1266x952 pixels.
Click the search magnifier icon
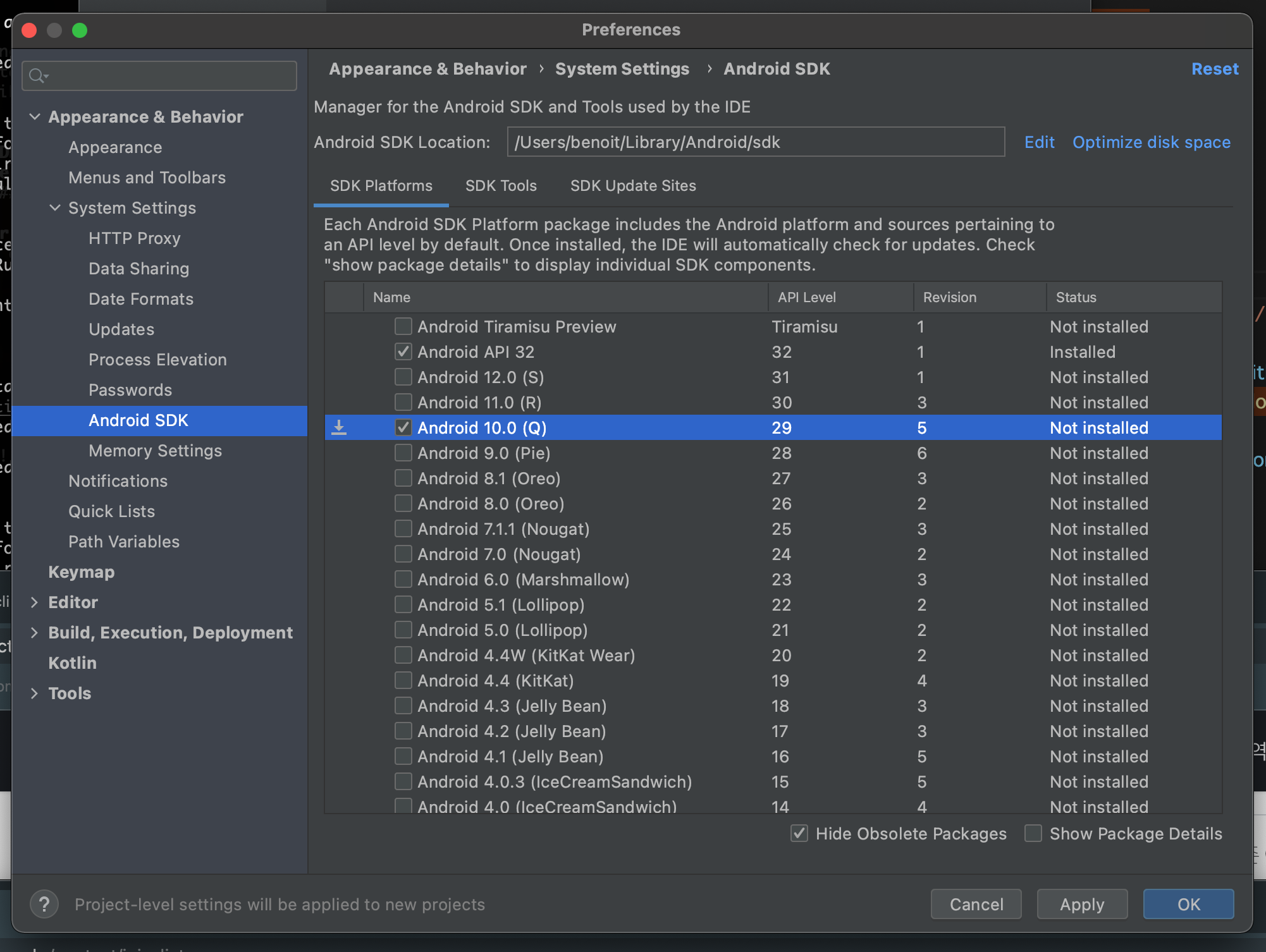(37, 76)
